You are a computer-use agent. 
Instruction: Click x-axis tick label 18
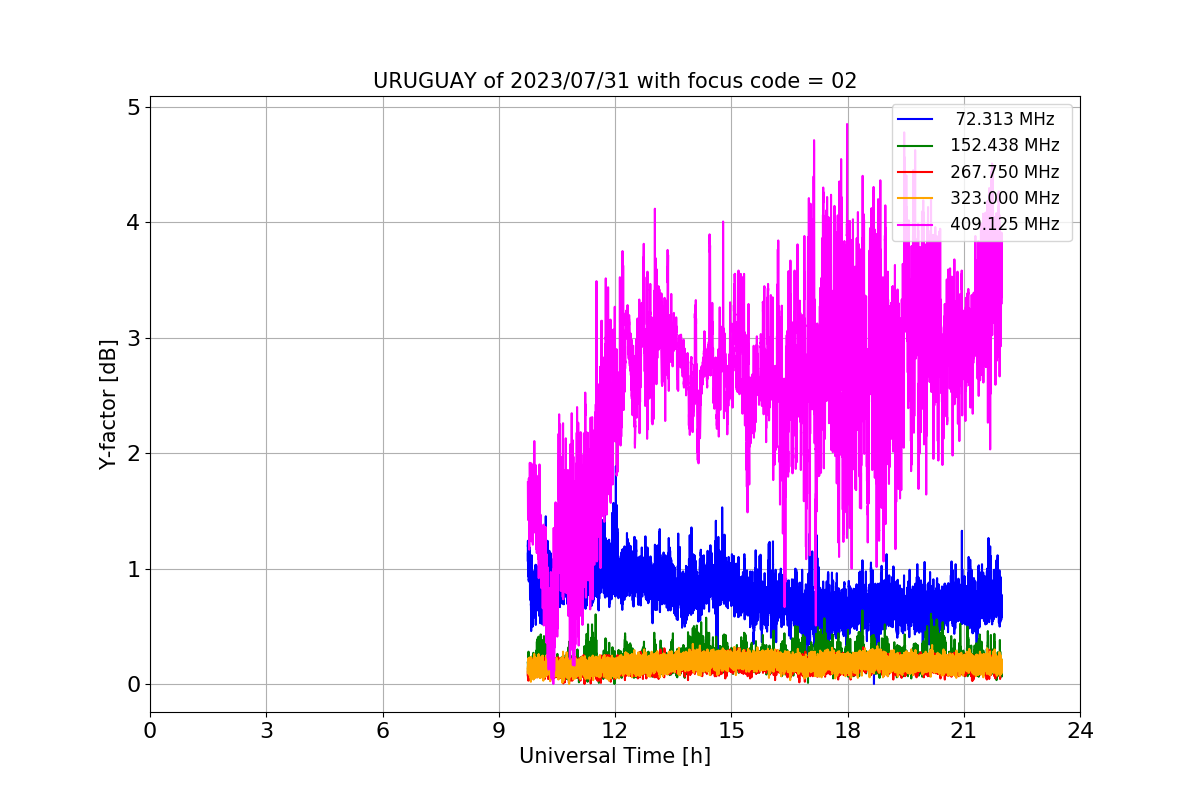click(847, 731)
